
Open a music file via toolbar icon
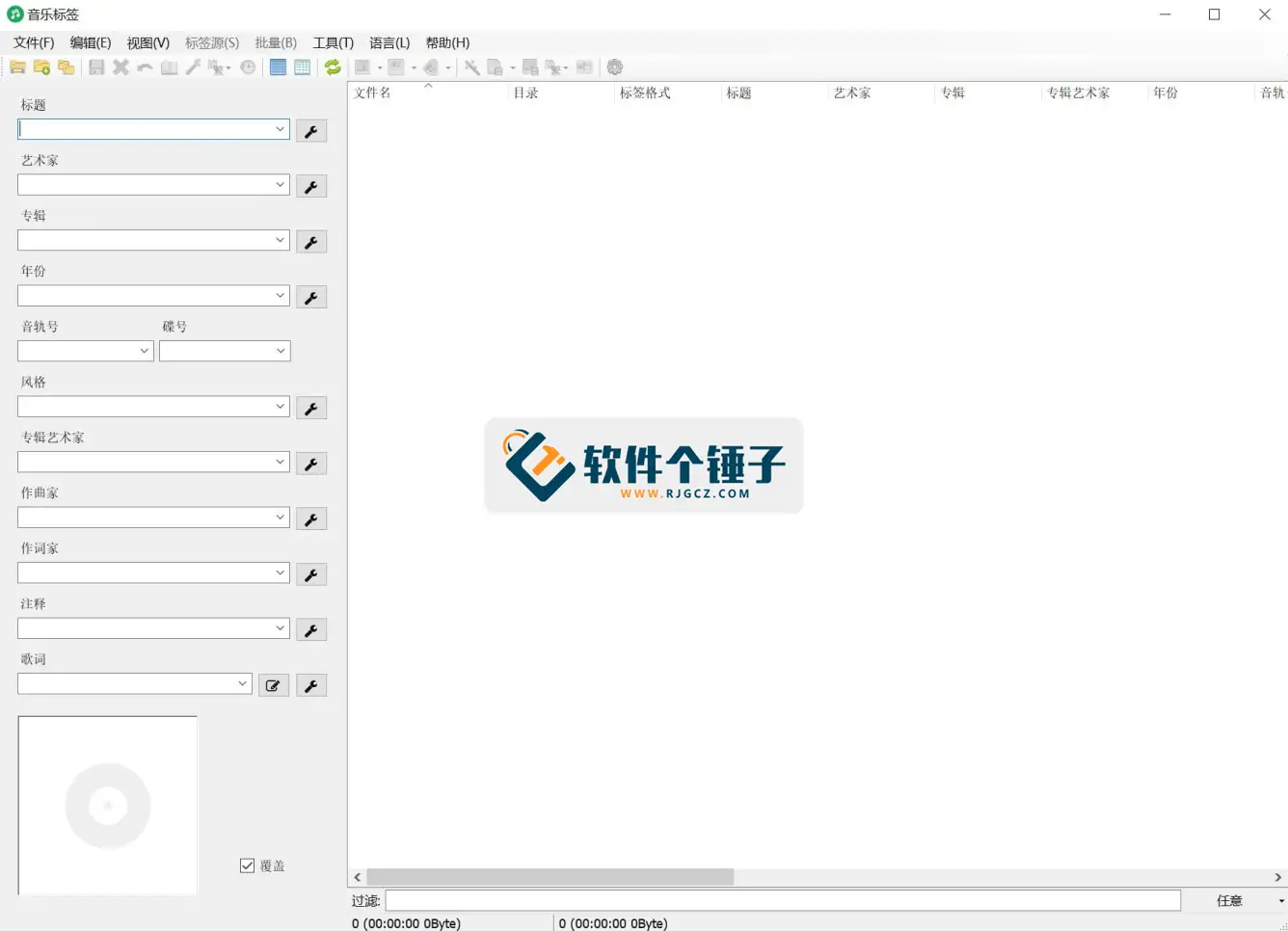[x=17, y=66]
